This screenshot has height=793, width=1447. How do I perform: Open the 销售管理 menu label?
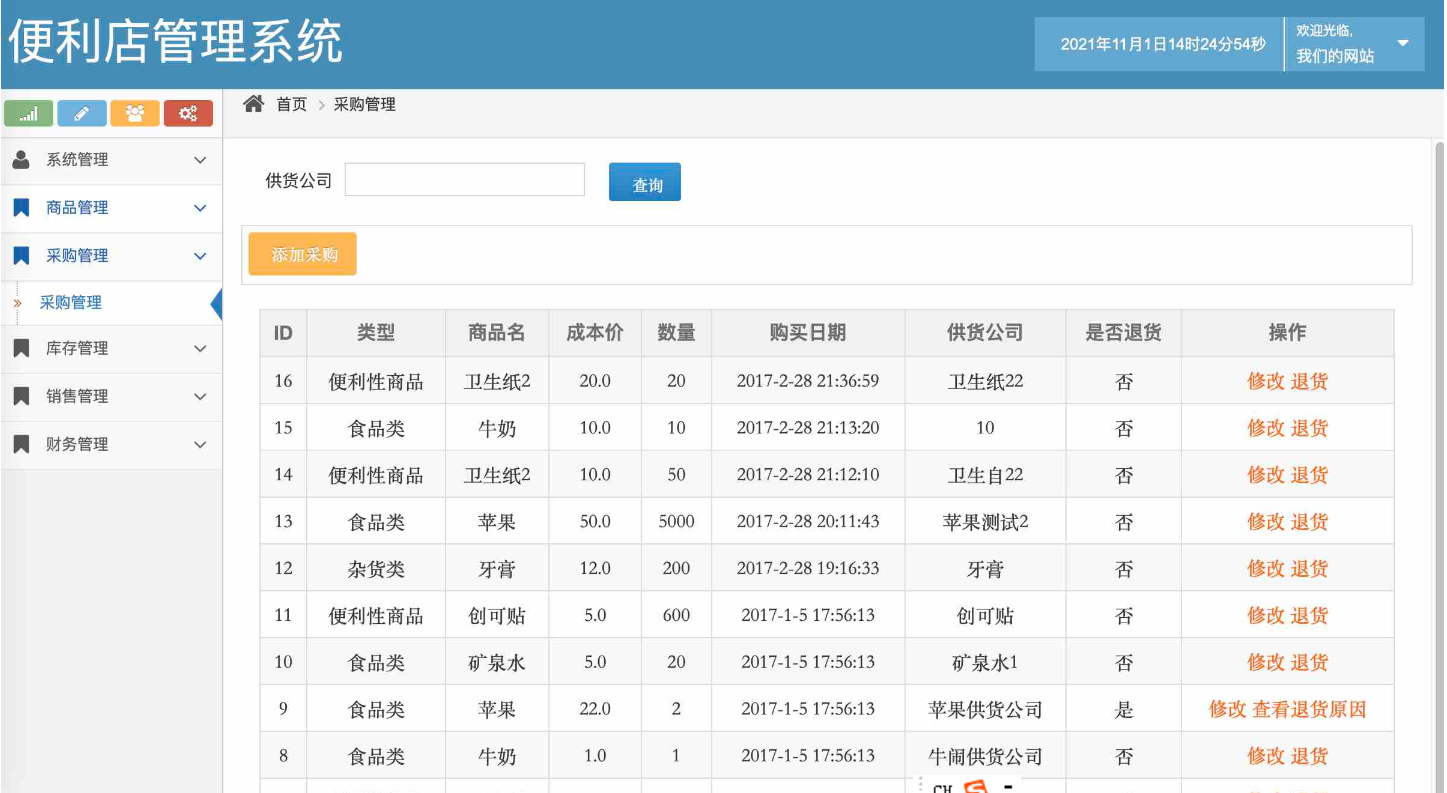pyautogui.click(x=77, y=396)
